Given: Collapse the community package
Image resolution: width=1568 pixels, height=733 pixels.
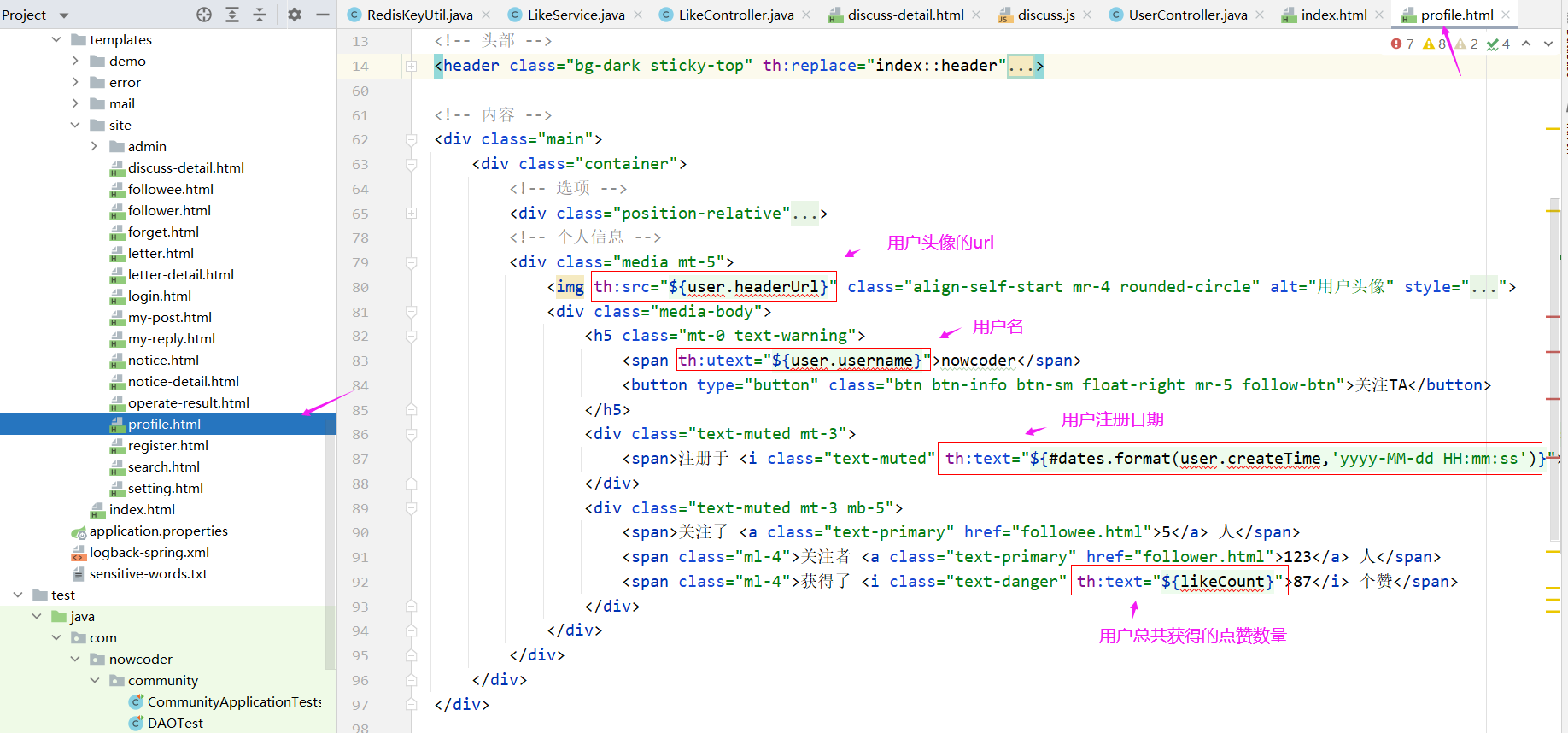Looking at the screenshot, I should pyautogui.click(x=94, y=680).
